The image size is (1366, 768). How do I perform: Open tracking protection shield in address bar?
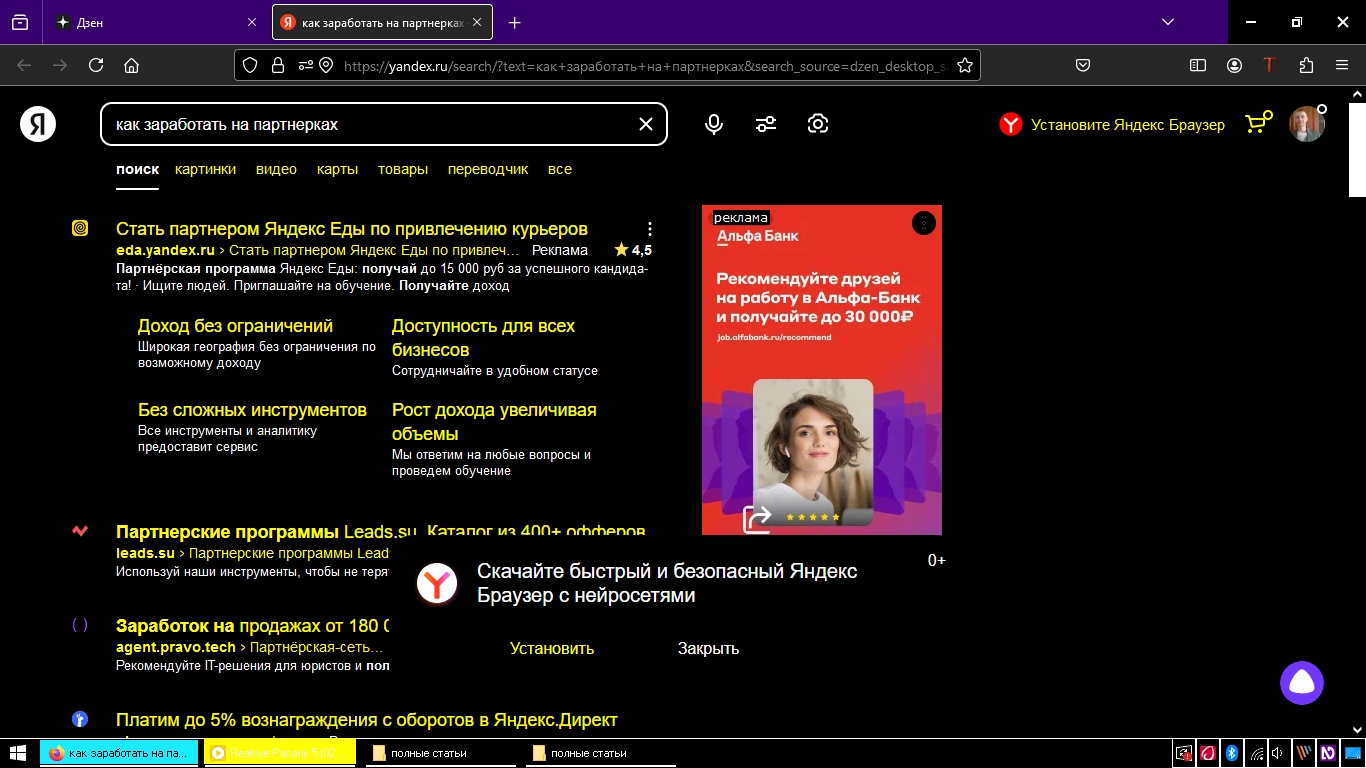tap(251, 65)
